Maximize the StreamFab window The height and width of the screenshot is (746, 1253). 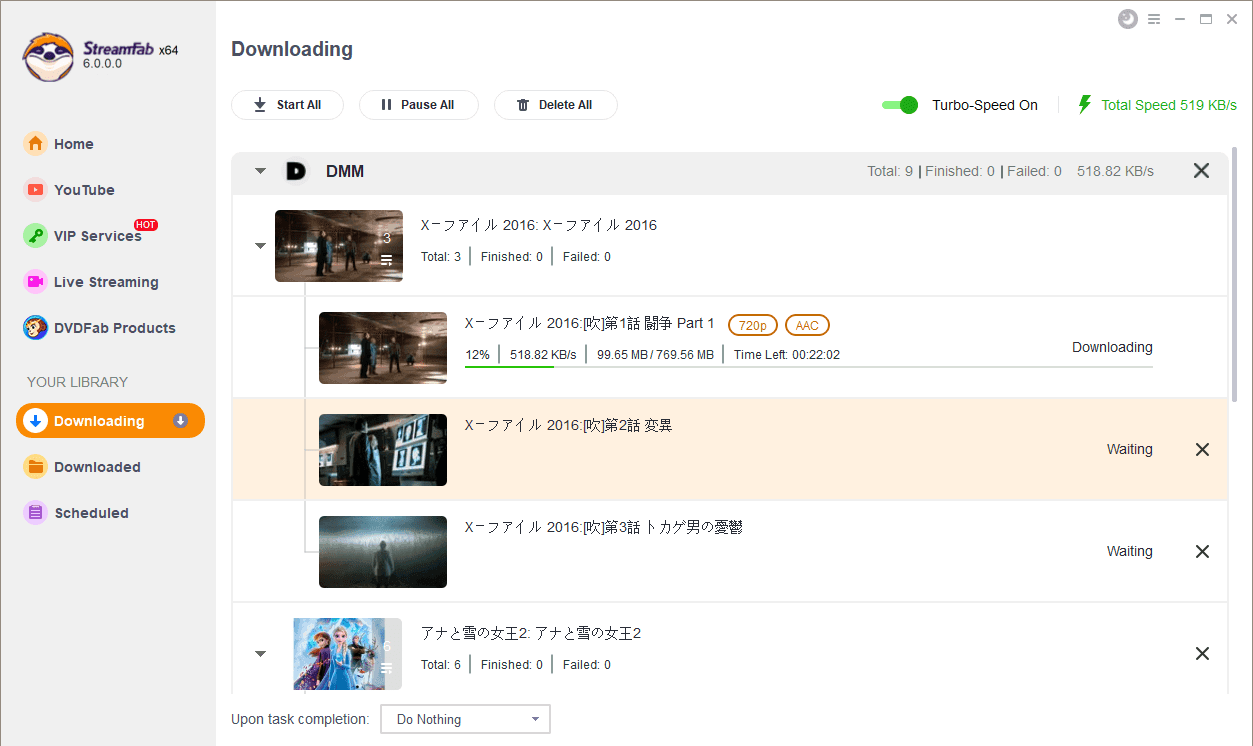tap(1206, 19)
